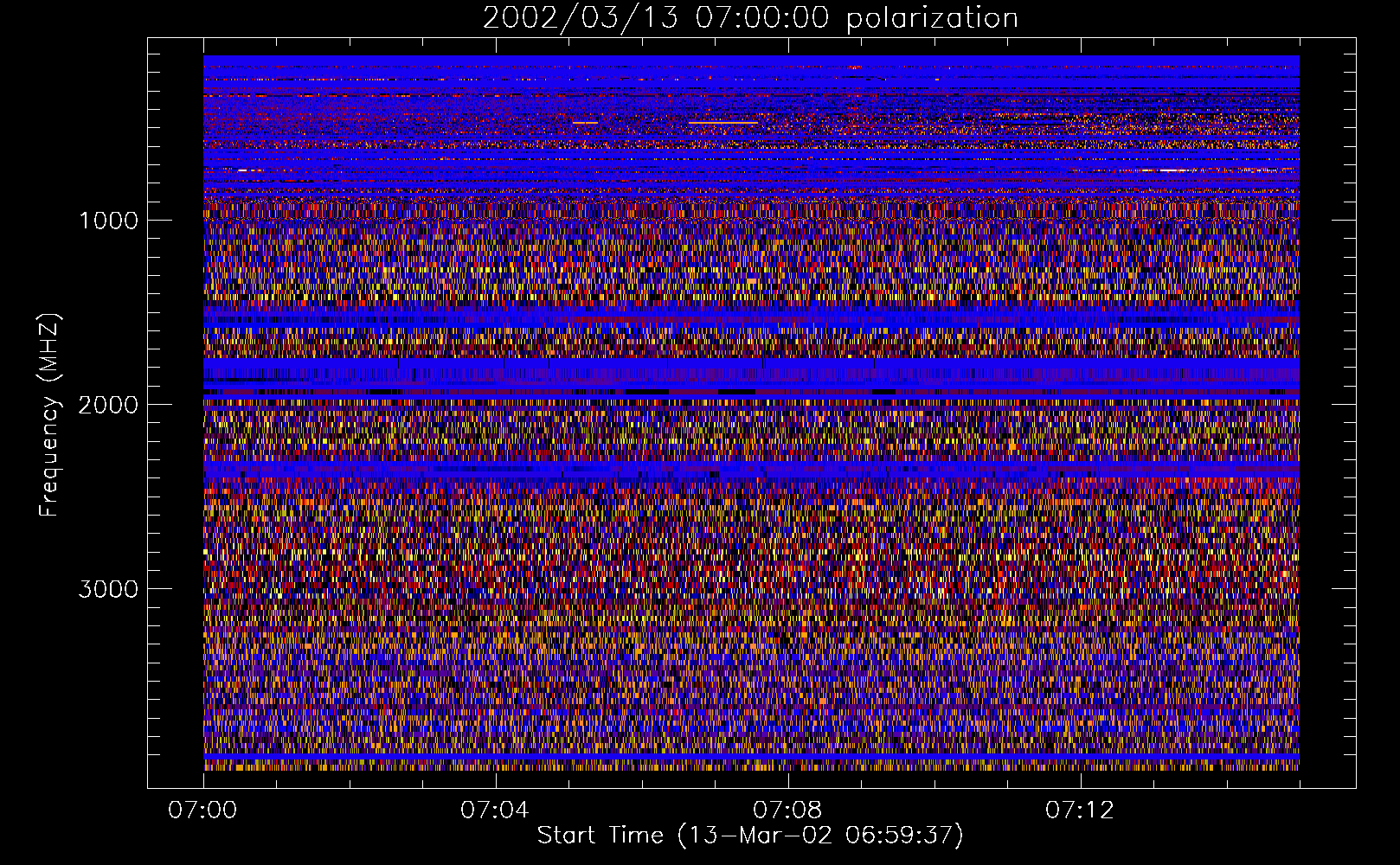Click the 'Frequency (MHZ)' axis label
Image resolution: width=1400 pixels, height=865 pixels.
[x=49, y=415]
